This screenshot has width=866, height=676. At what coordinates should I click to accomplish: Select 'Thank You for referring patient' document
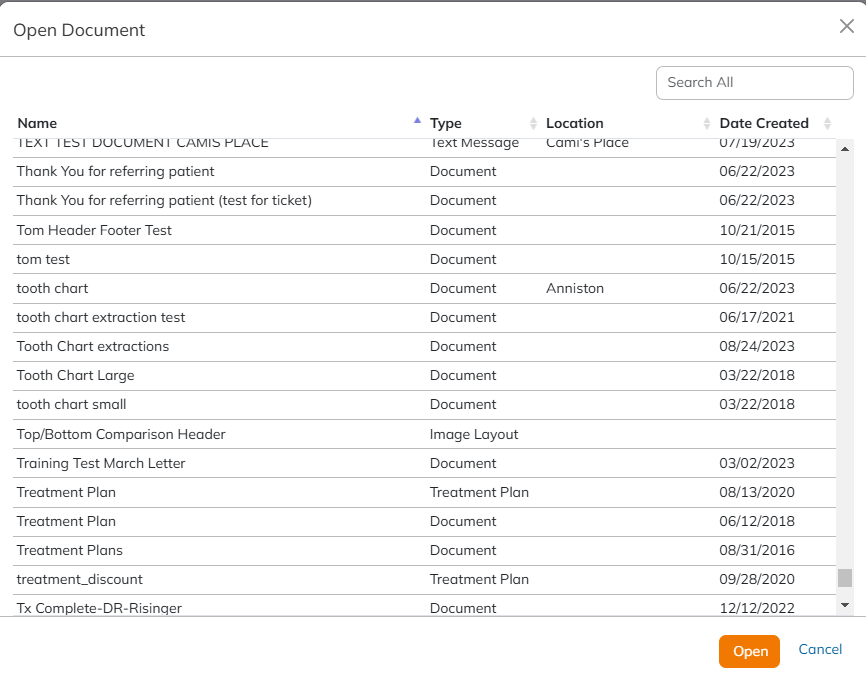pos(424,172)
